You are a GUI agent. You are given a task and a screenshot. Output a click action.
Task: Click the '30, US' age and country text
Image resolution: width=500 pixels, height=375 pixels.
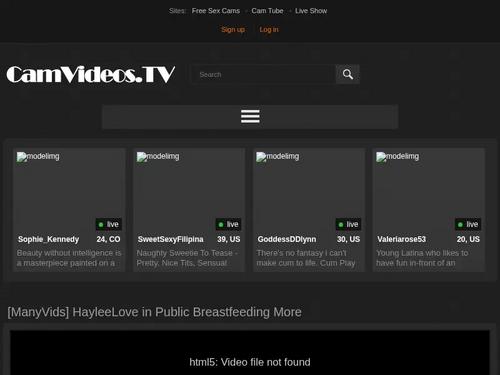click(x=348, y=239)
